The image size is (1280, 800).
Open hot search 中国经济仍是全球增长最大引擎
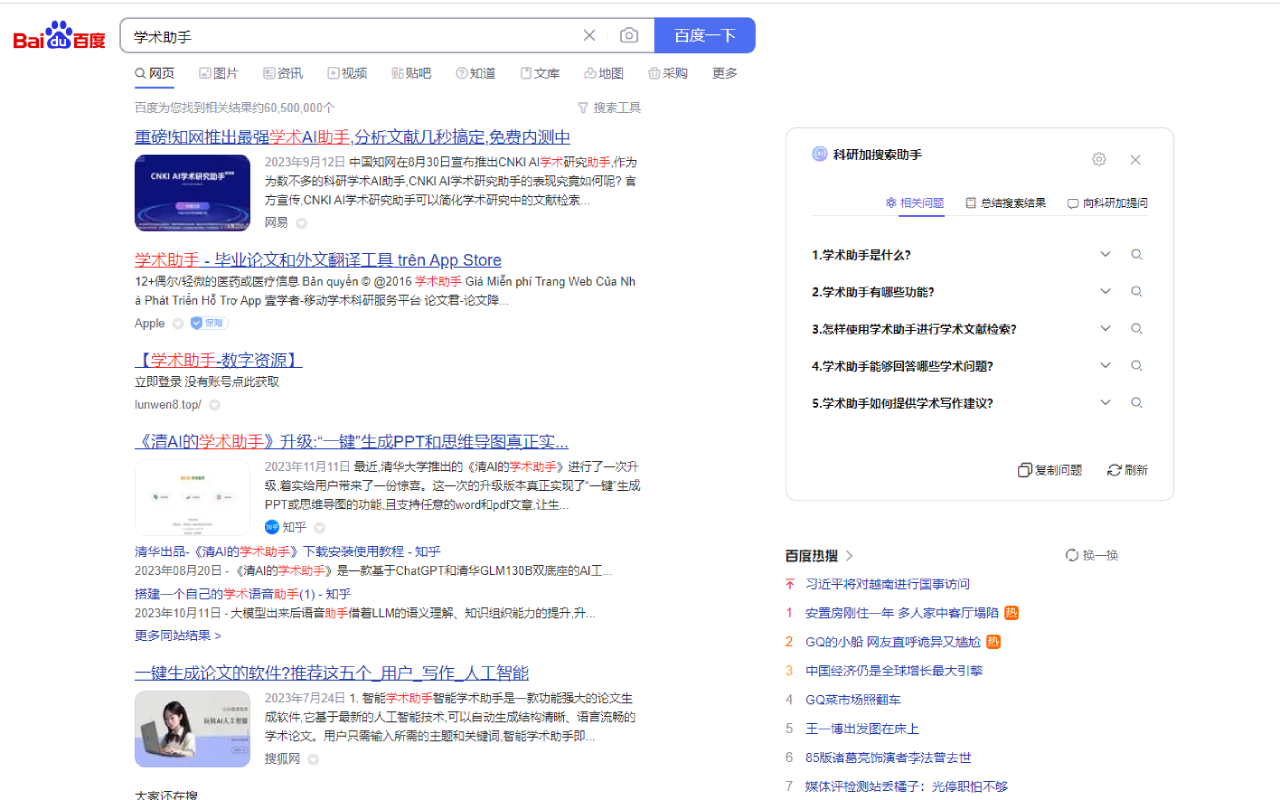(x=894, y=671)
